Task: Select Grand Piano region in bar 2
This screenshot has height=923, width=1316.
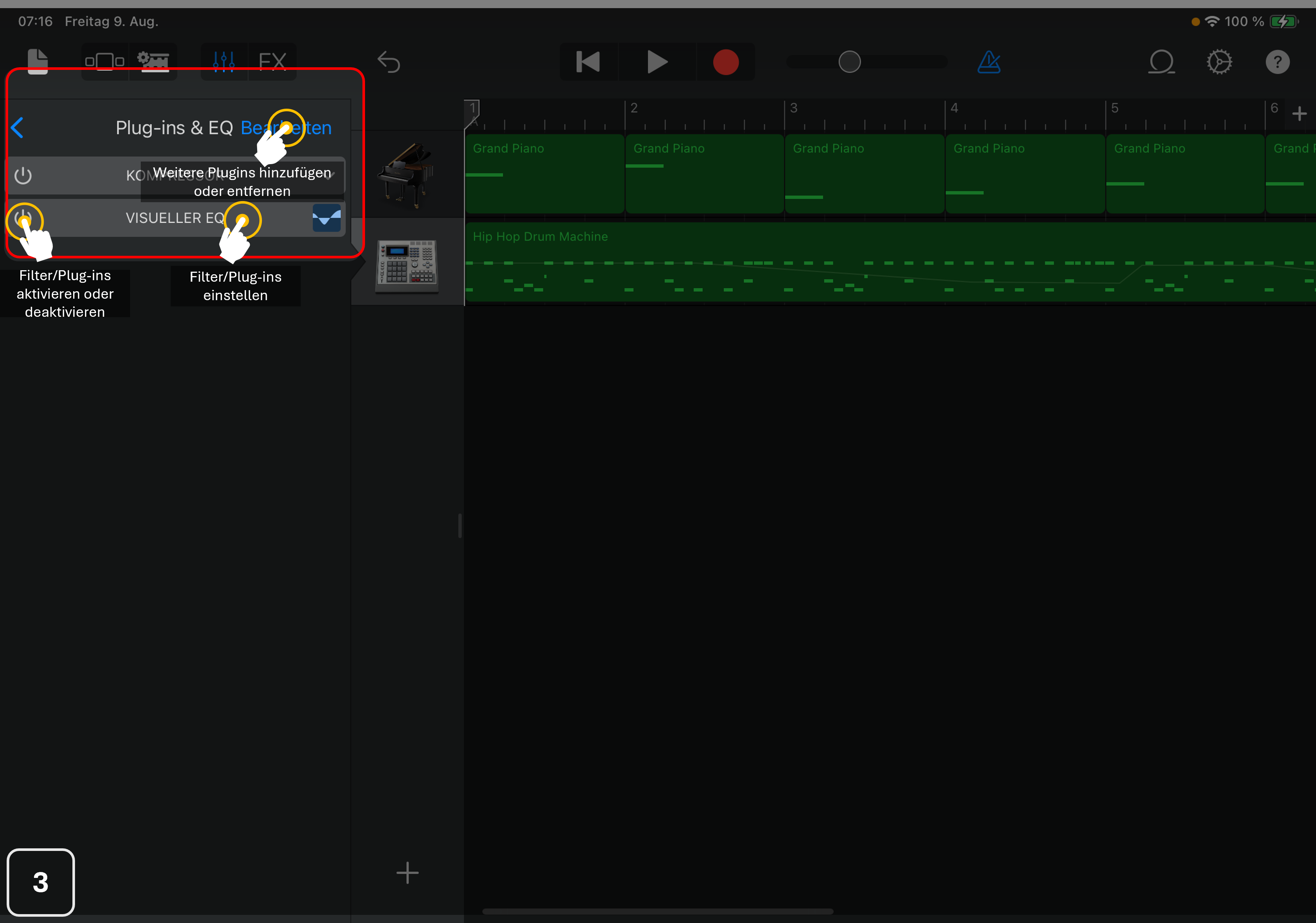Action: [705, 174]
